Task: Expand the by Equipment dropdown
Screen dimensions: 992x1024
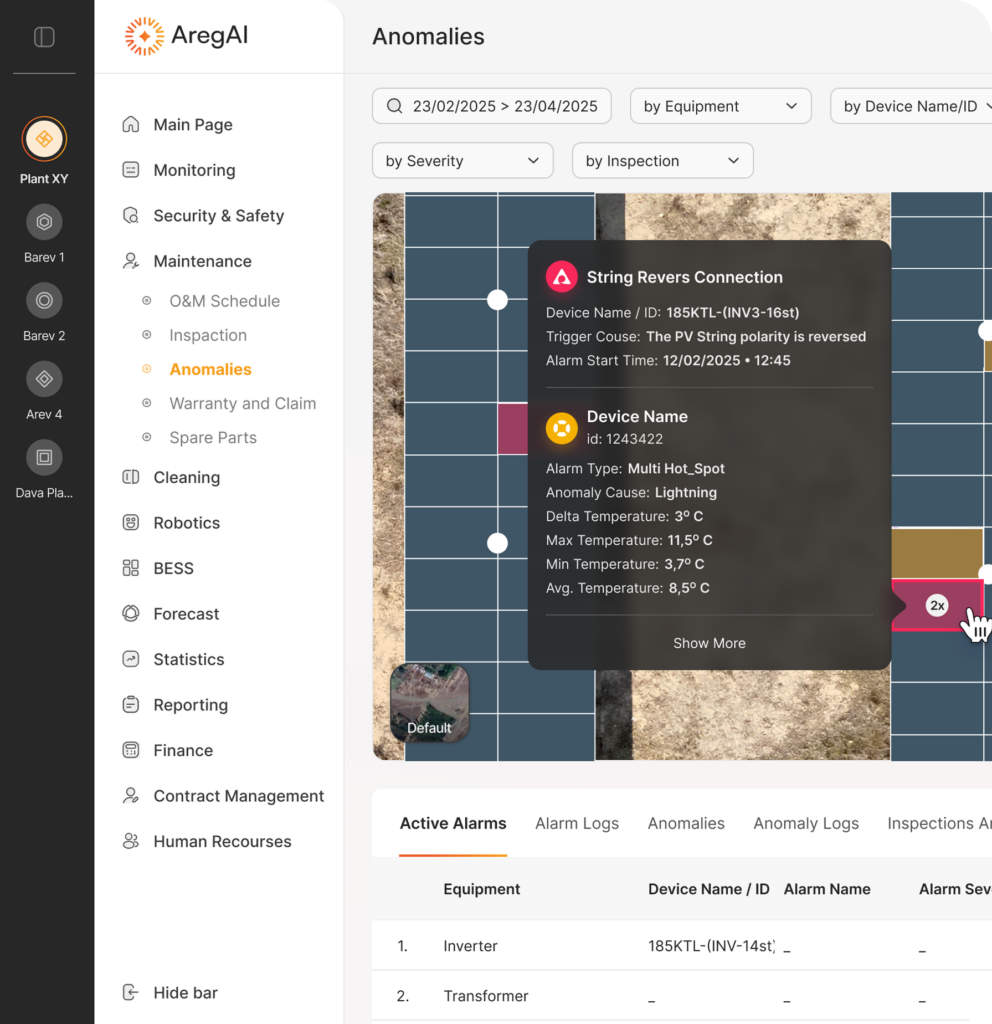Action: [720, 106]
